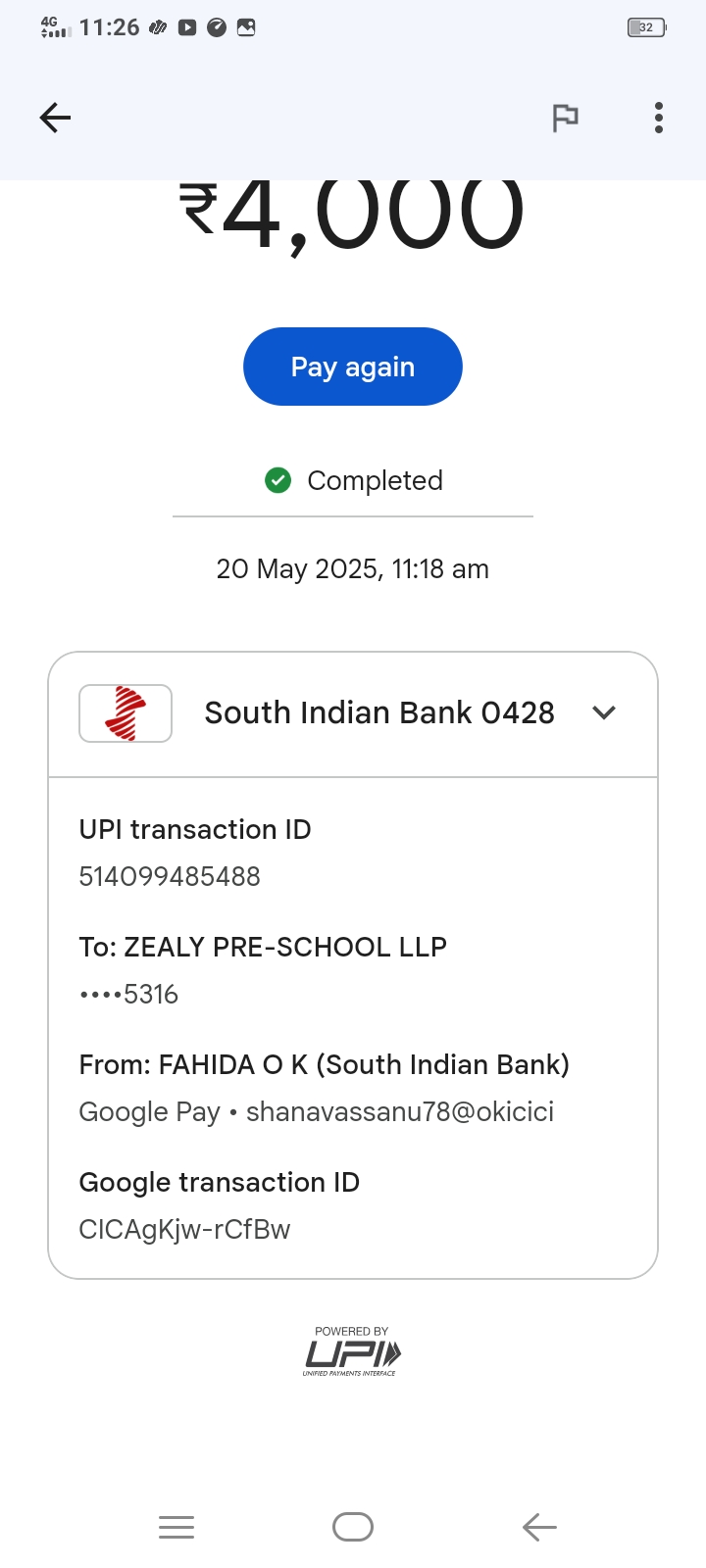The height and width of the screenshot is (1568, 706).
Task: Open the three-dot overflow menu
Action: point(659,118)
